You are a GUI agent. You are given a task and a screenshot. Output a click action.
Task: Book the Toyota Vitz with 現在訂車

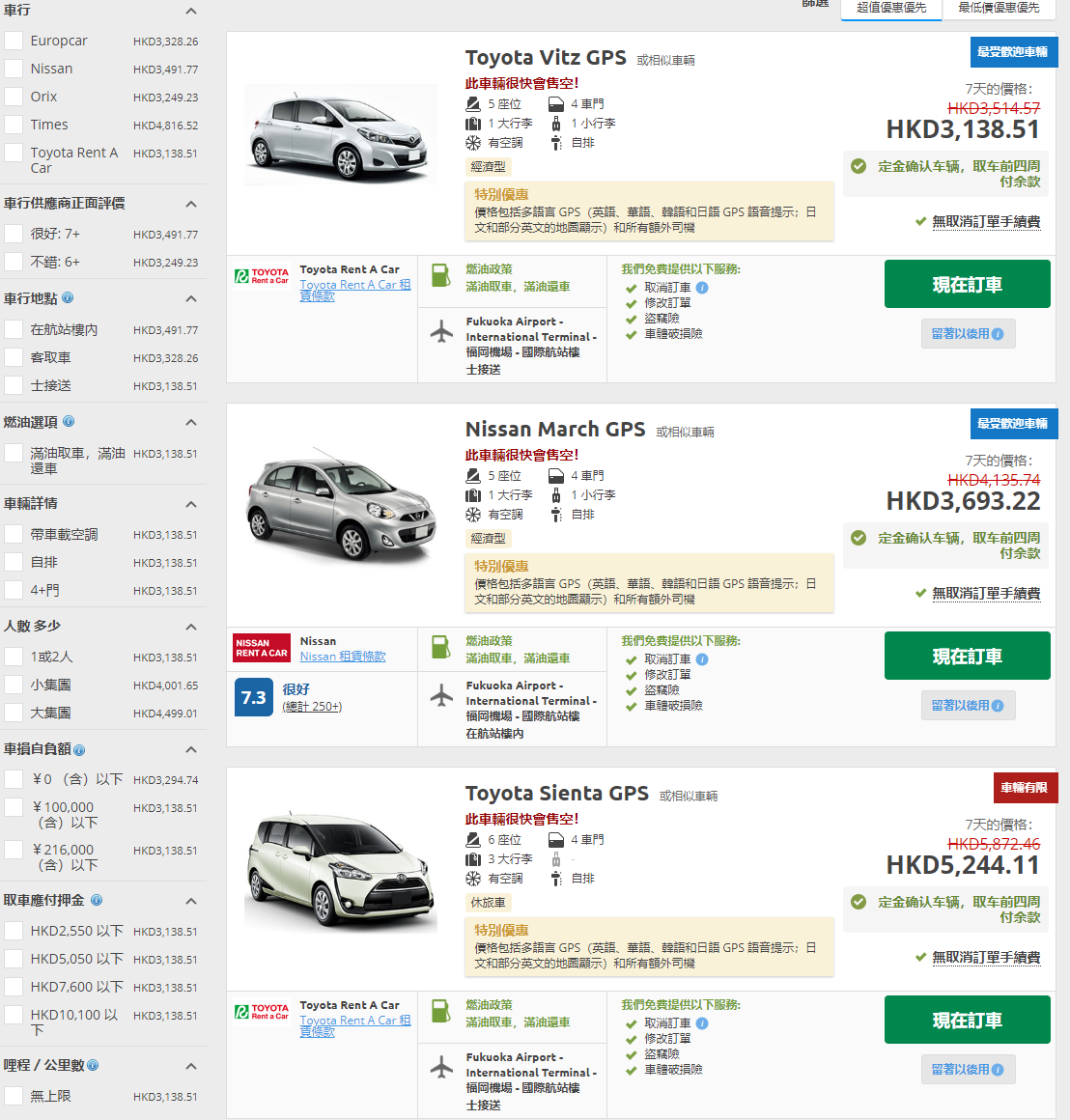coord(967,284)
